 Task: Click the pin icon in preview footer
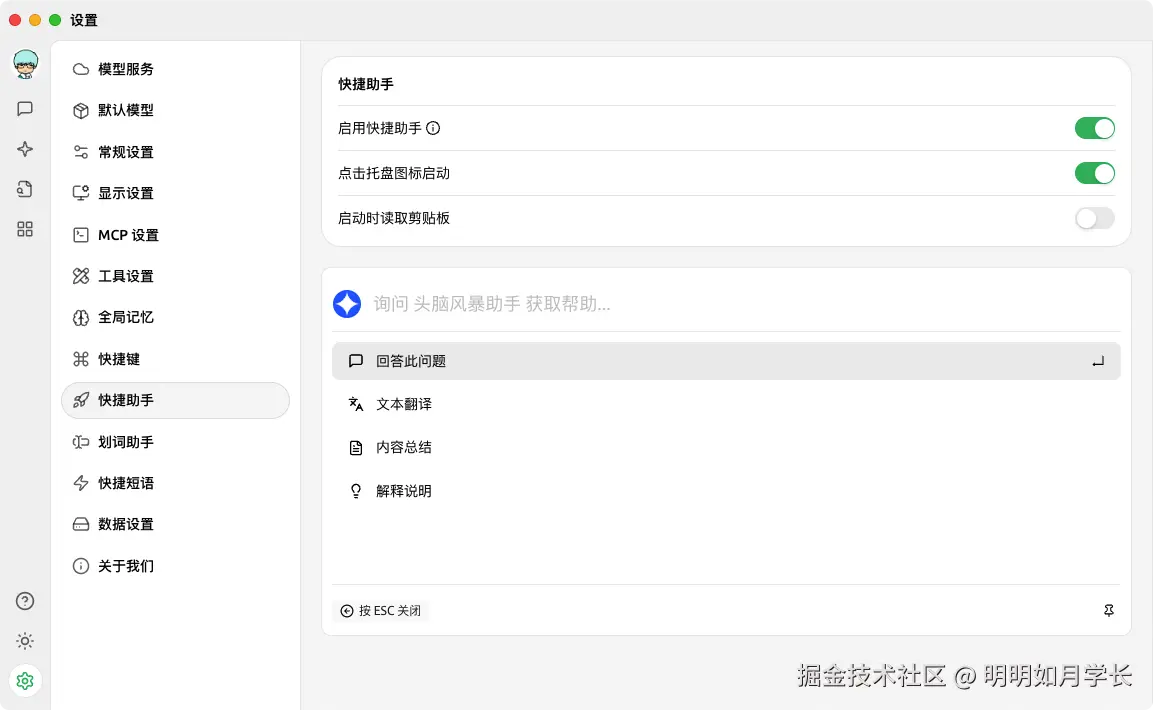(1109, 610)
